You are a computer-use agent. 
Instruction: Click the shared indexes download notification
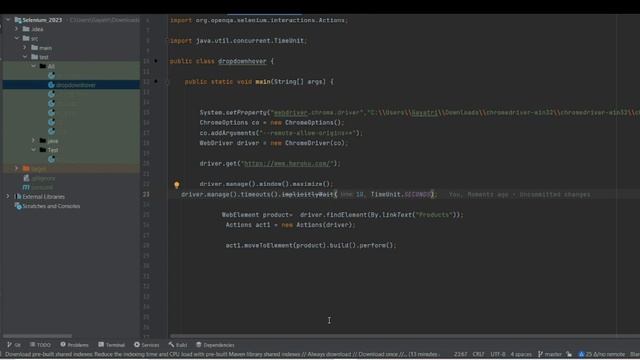(221, 354)
